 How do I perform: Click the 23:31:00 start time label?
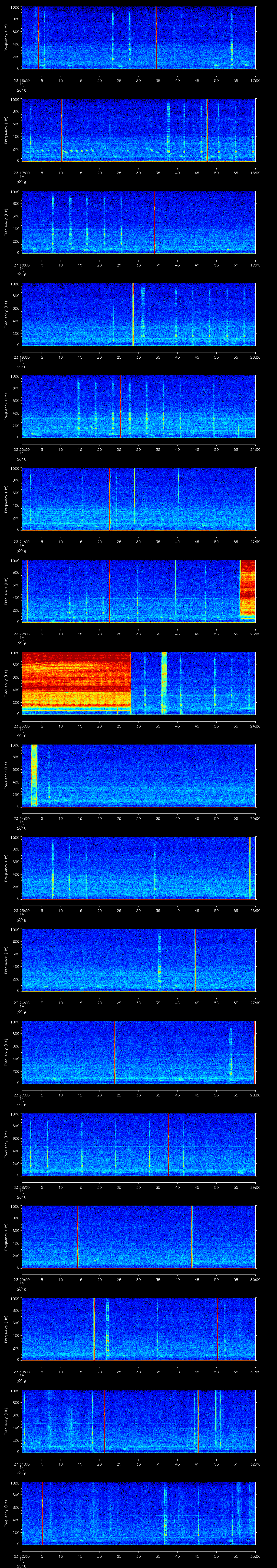pos(21,1464)
